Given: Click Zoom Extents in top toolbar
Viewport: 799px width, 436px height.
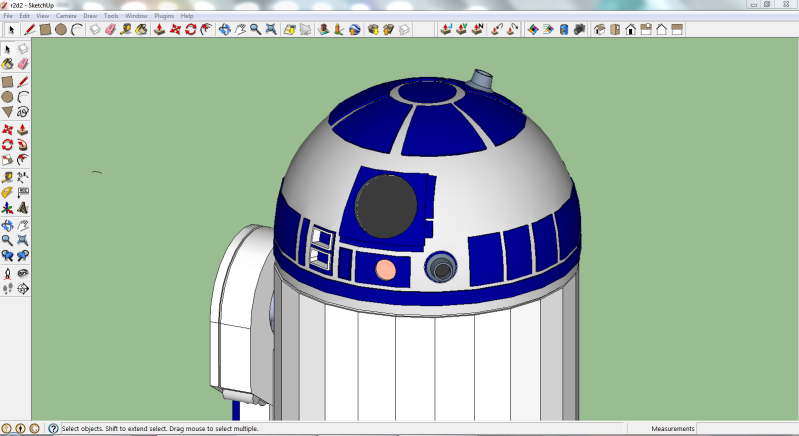Looking at the screenshot, I should coord(271,30).
